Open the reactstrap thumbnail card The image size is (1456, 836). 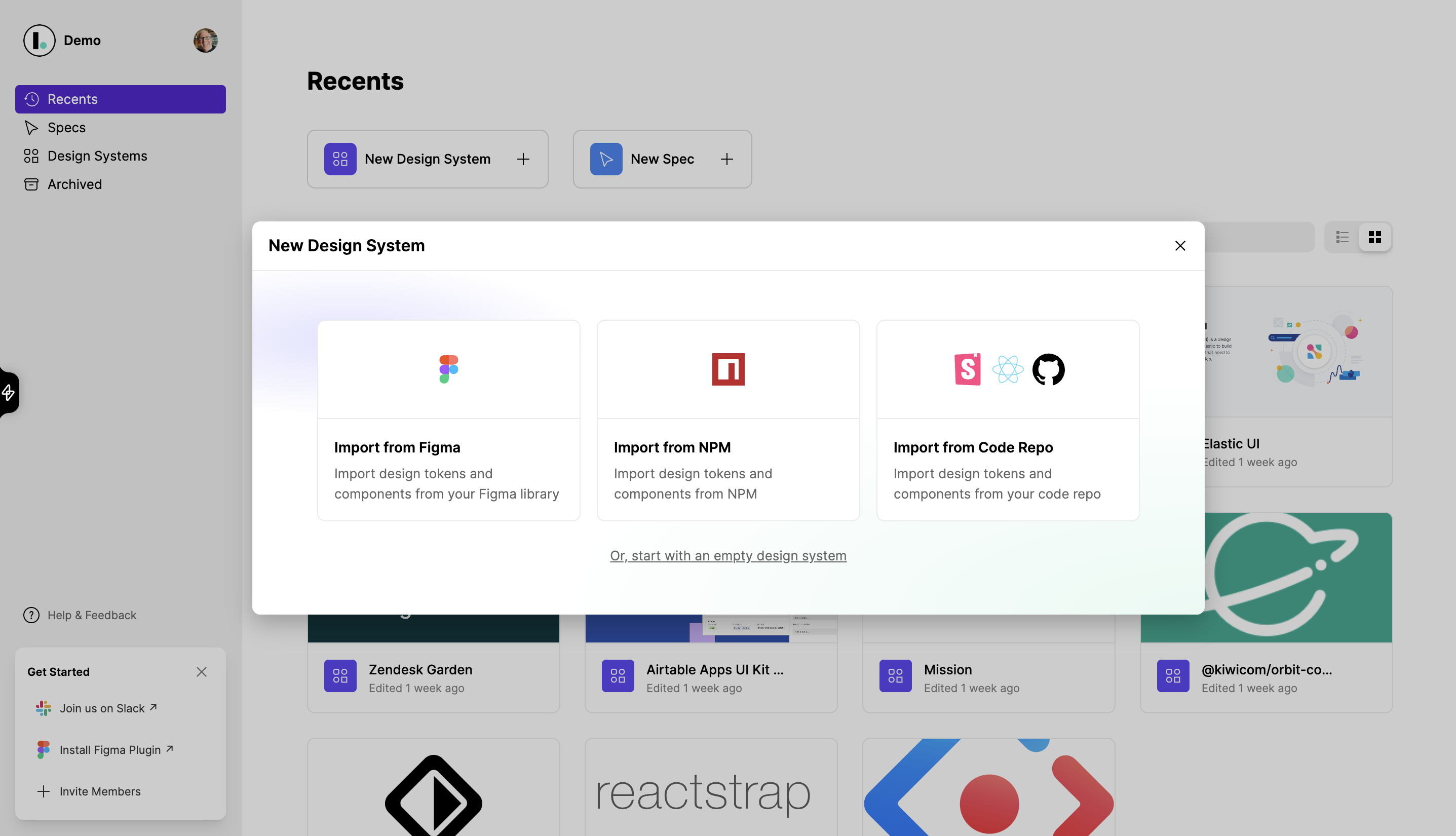(x=711, y=788)
